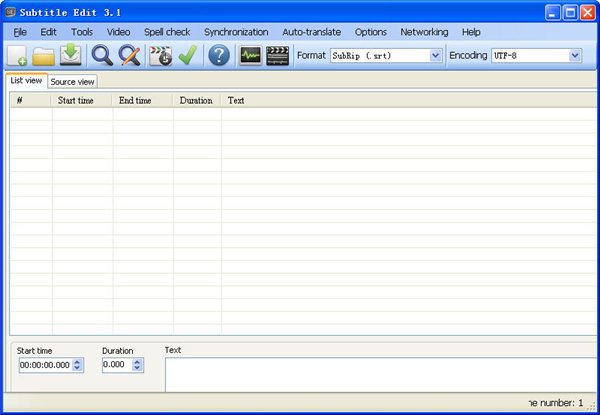Adjust Duration with spinner arrows
600x415 pixels.
(x=137, y=365)
